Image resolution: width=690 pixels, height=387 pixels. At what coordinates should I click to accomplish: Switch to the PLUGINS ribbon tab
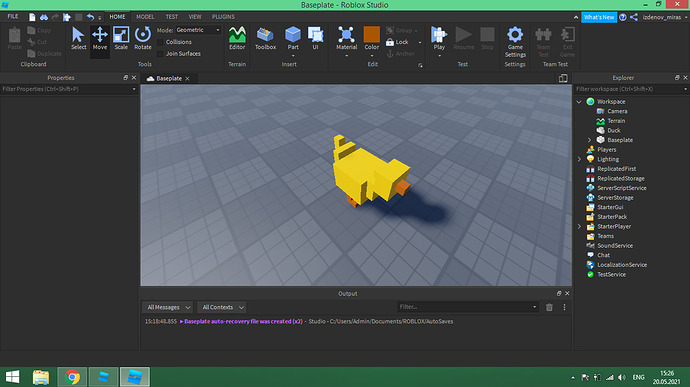(x=223, y=17)
